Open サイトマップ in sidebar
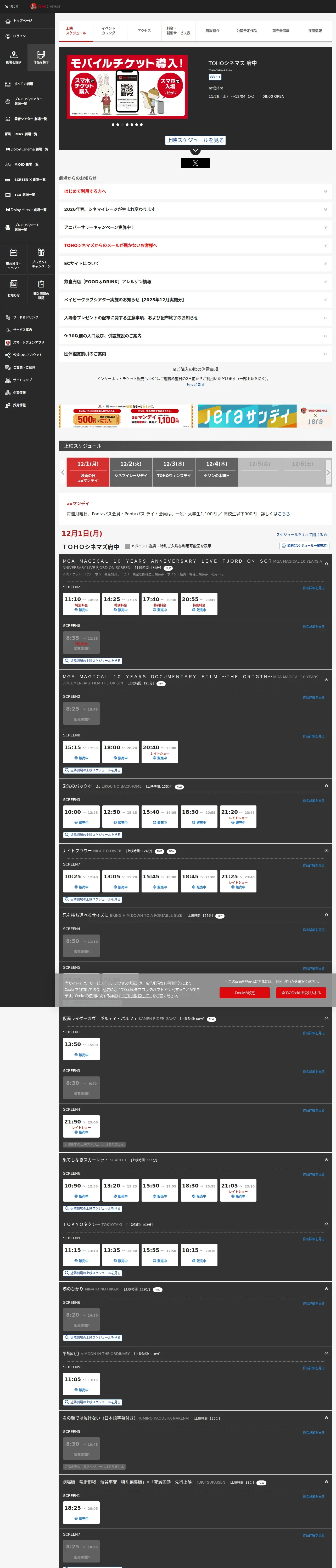Screen dimensions: 336x1568 pos(19,380)
